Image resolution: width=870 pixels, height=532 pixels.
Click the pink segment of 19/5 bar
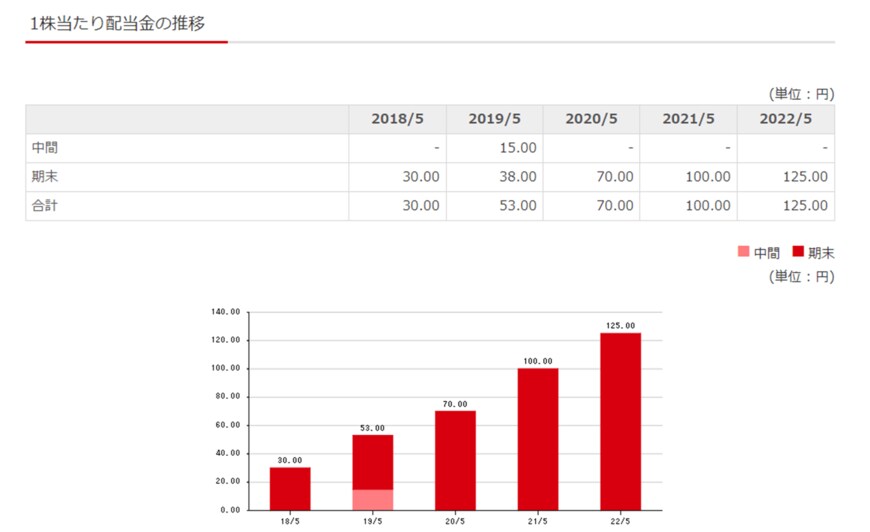point(372,499)
